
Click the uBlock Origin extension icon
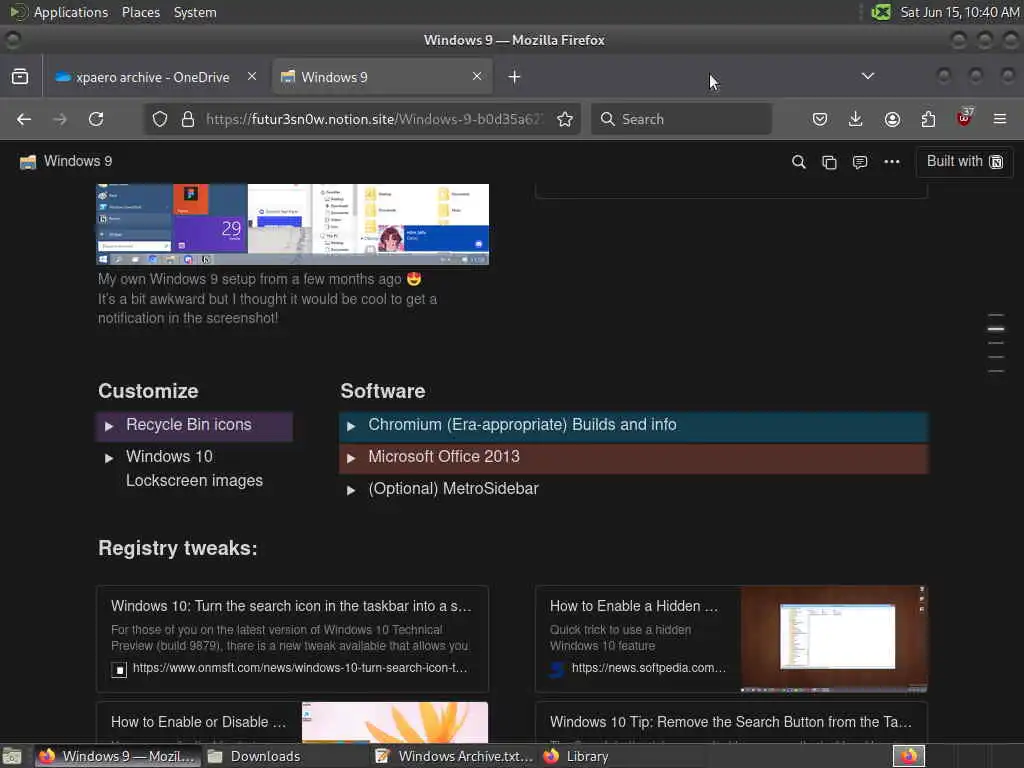(x=964, y=118)
